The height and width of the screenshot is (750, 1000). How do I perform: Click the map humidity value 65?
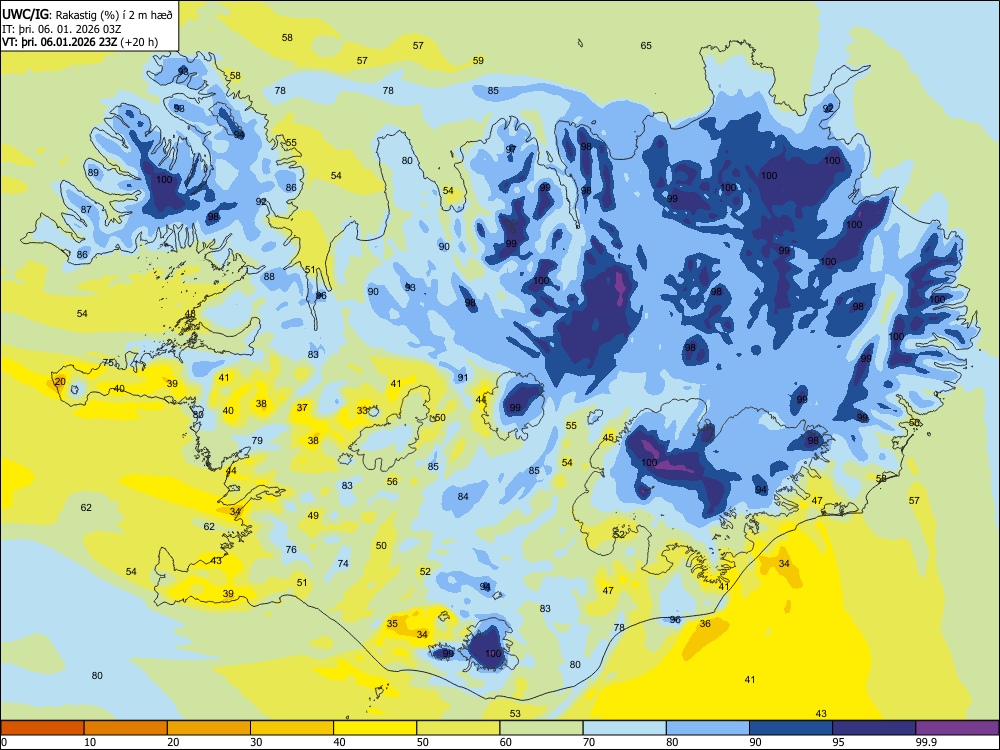[x=646, y=45]
